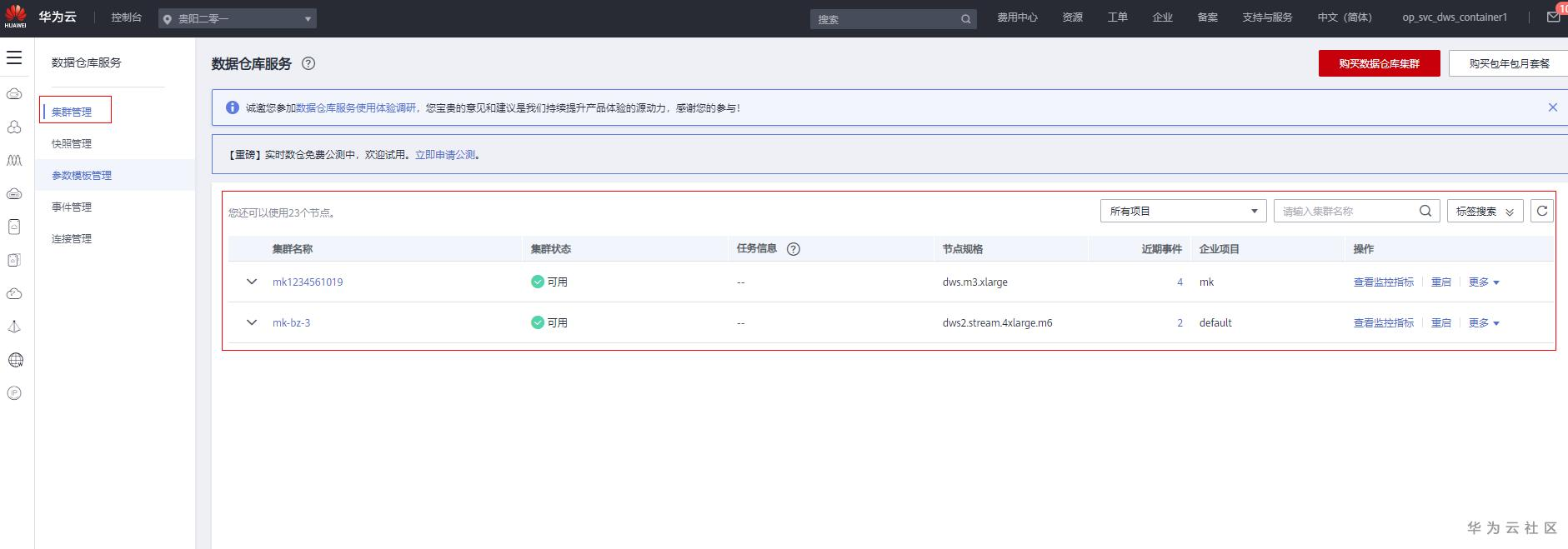Click 重启 for mk-bz-3

pyautogui.click(x=1441, y=323)
